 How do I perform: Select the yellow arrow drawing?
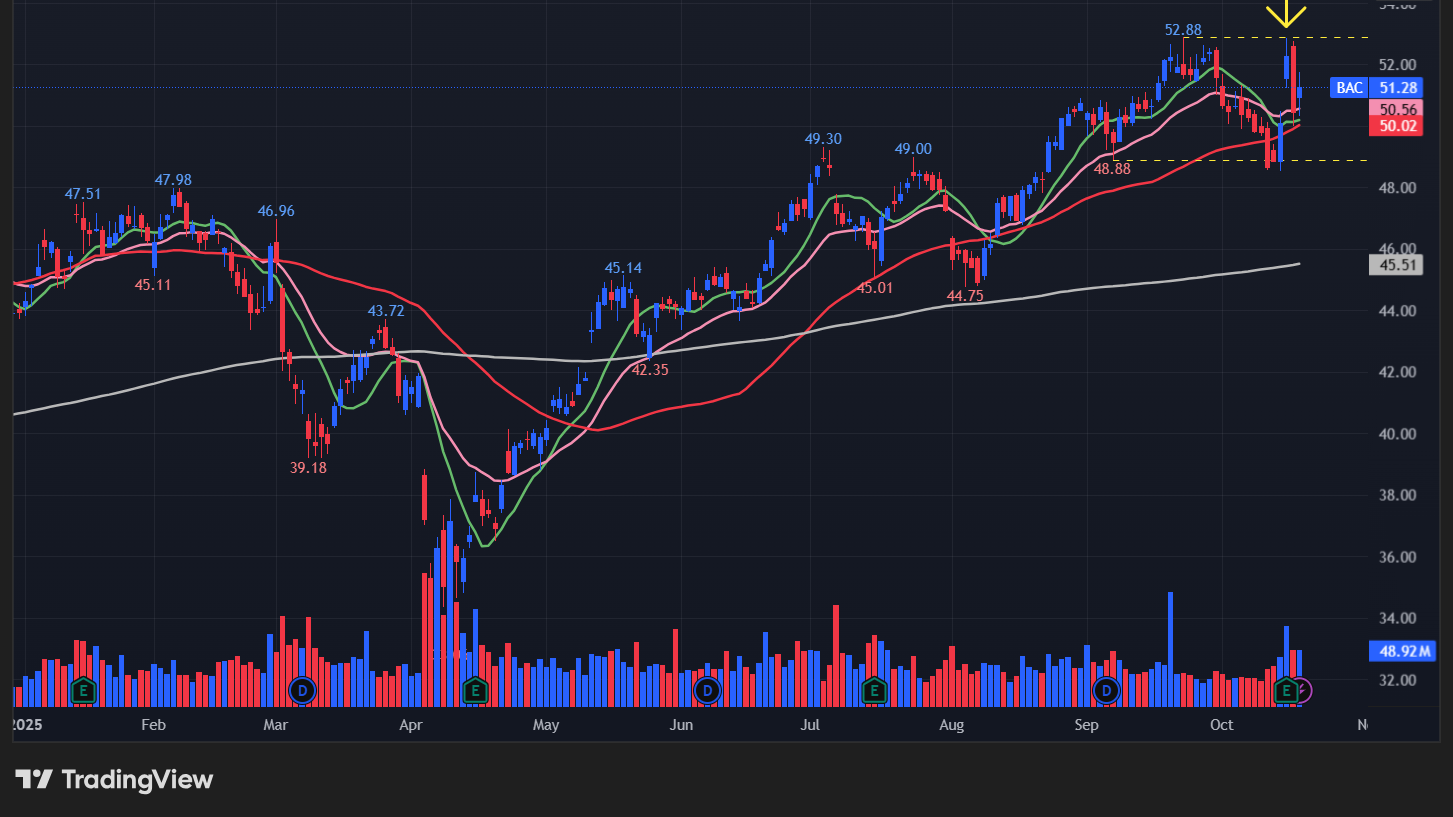[1285, 14]
